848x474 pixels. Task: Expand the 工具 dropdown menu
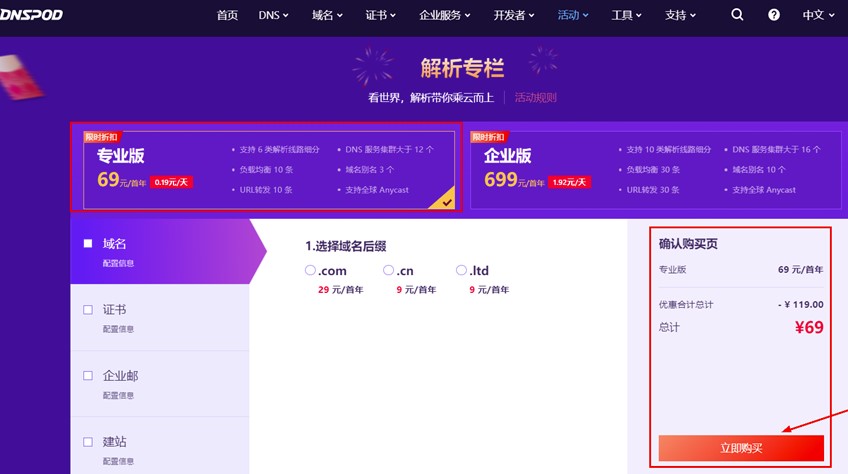[x=626, y=15]
